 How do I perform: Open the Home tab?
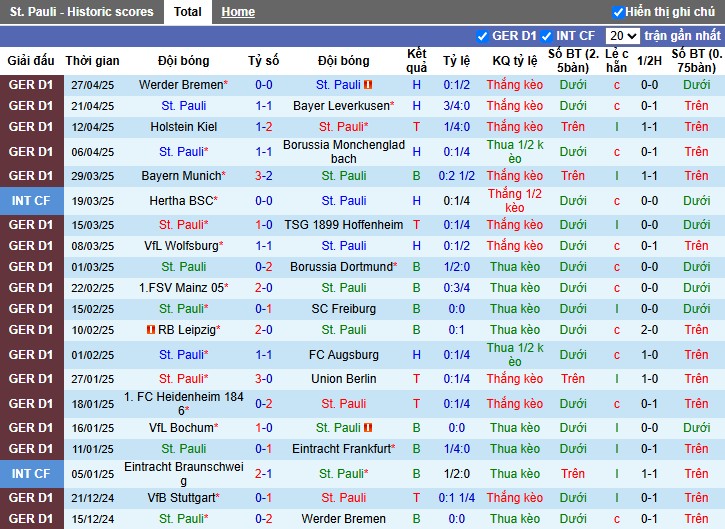pyautogui.click(x=238, y=12)
